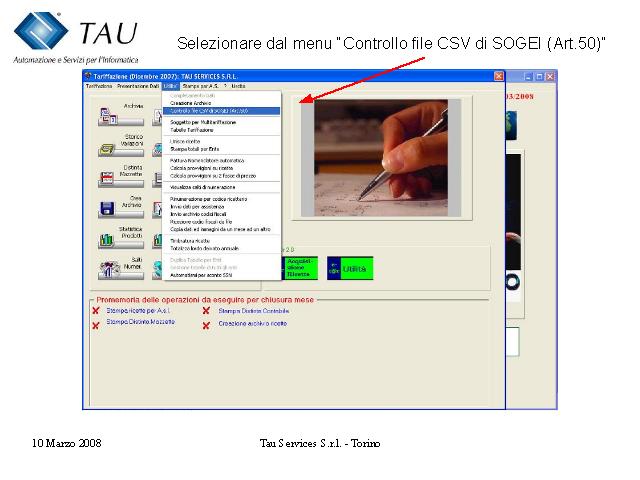Open Stampa Distinta Mazzette link
Screen dimensions: 640x480
tap(141, 322)
